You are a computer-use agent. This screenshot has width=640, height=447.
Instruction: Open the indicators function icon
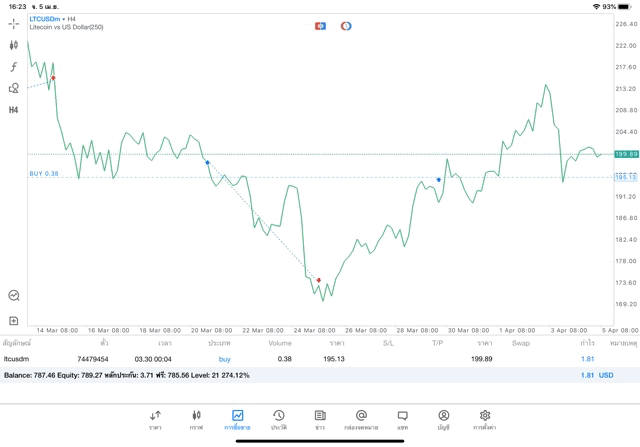[x=13, y=67]
